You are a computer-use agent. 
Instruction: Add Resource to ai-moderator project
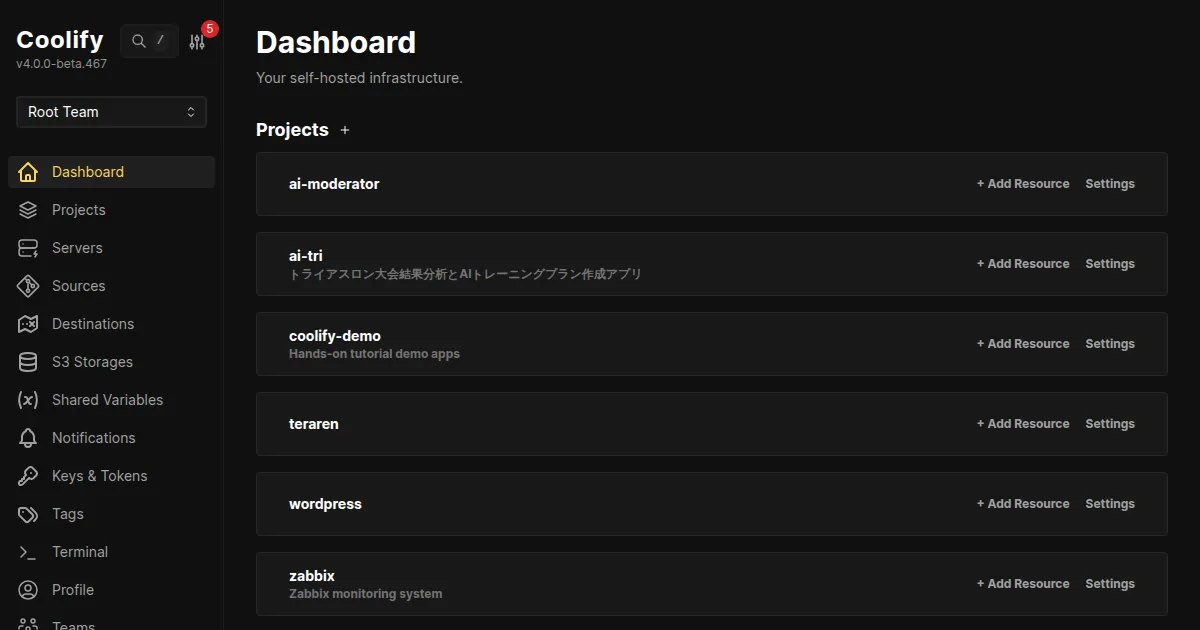tap(1023, 184)
